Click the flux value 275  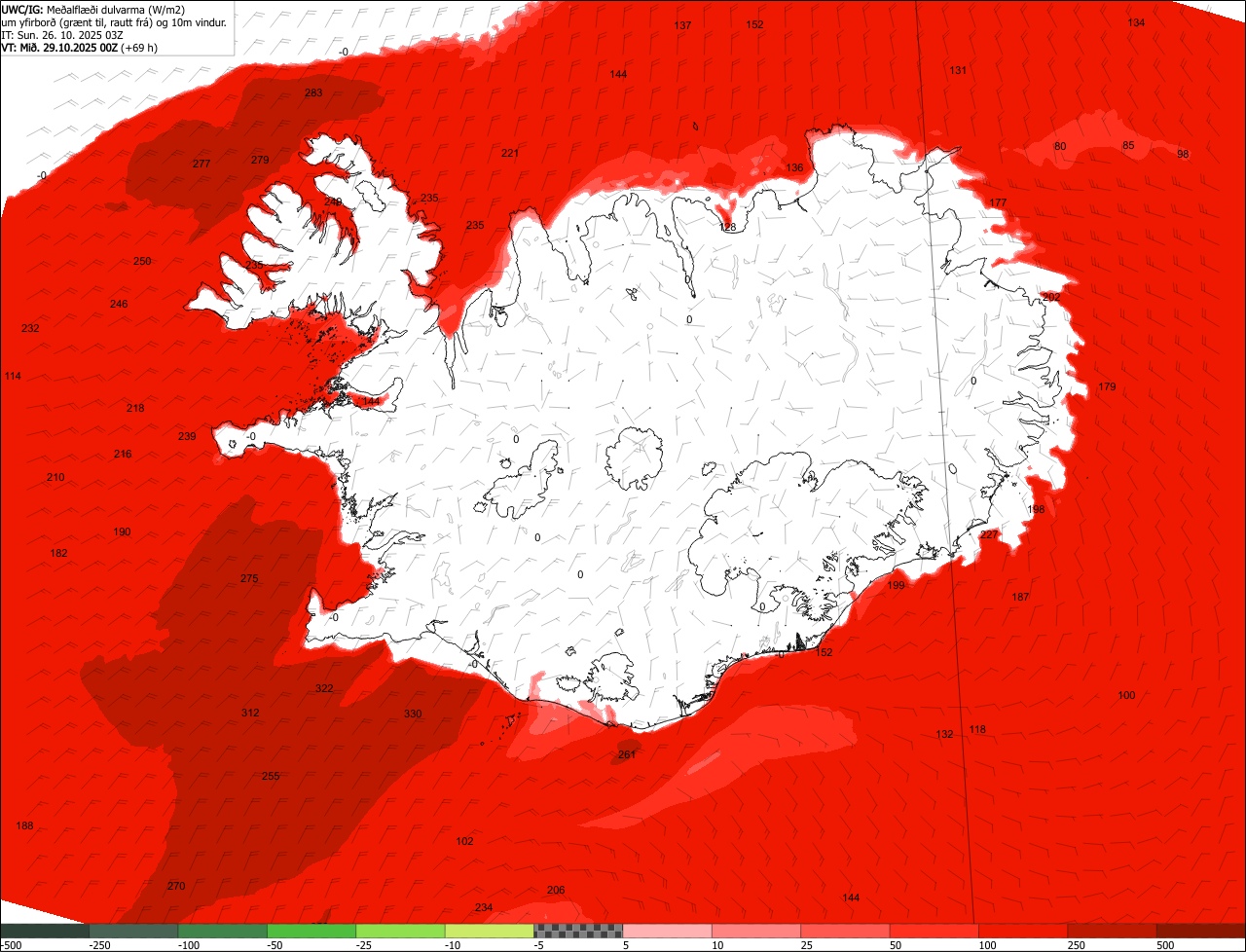tap(249, 578)
